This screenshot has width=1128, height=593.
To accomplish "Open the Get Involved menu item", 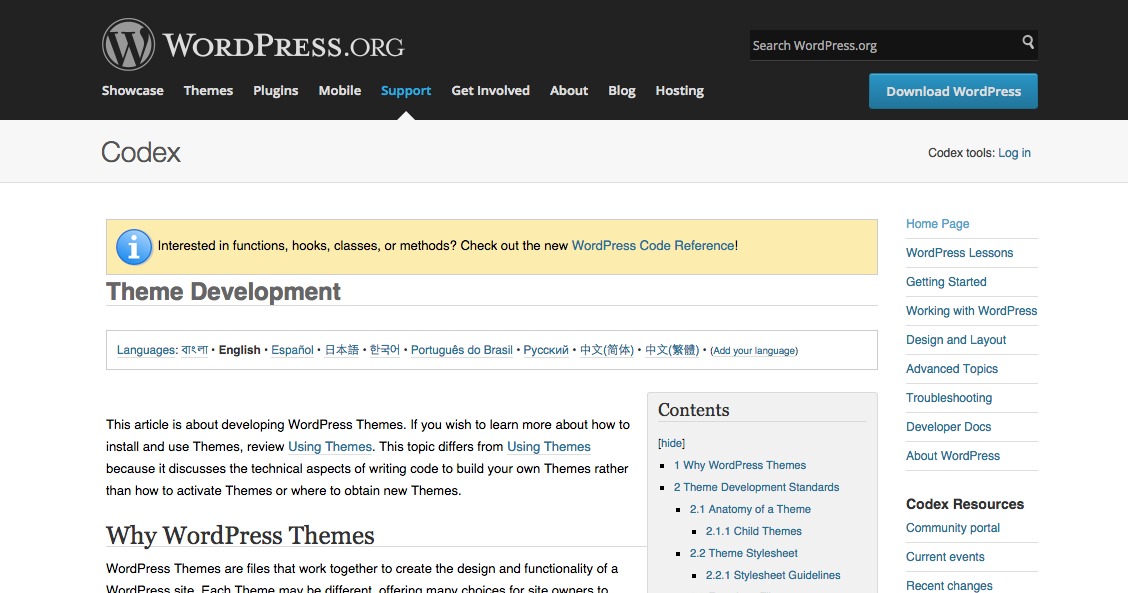I will tap(491, 91).
